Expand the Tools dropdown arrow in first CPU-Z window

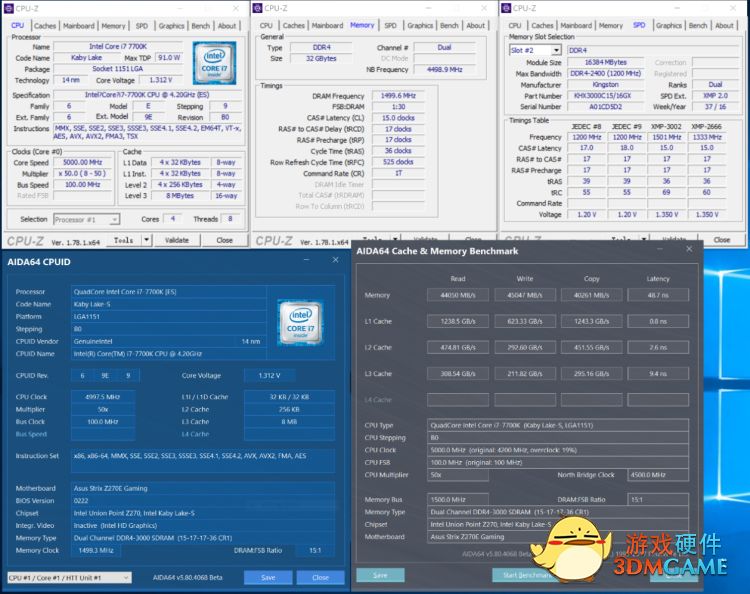146,240
